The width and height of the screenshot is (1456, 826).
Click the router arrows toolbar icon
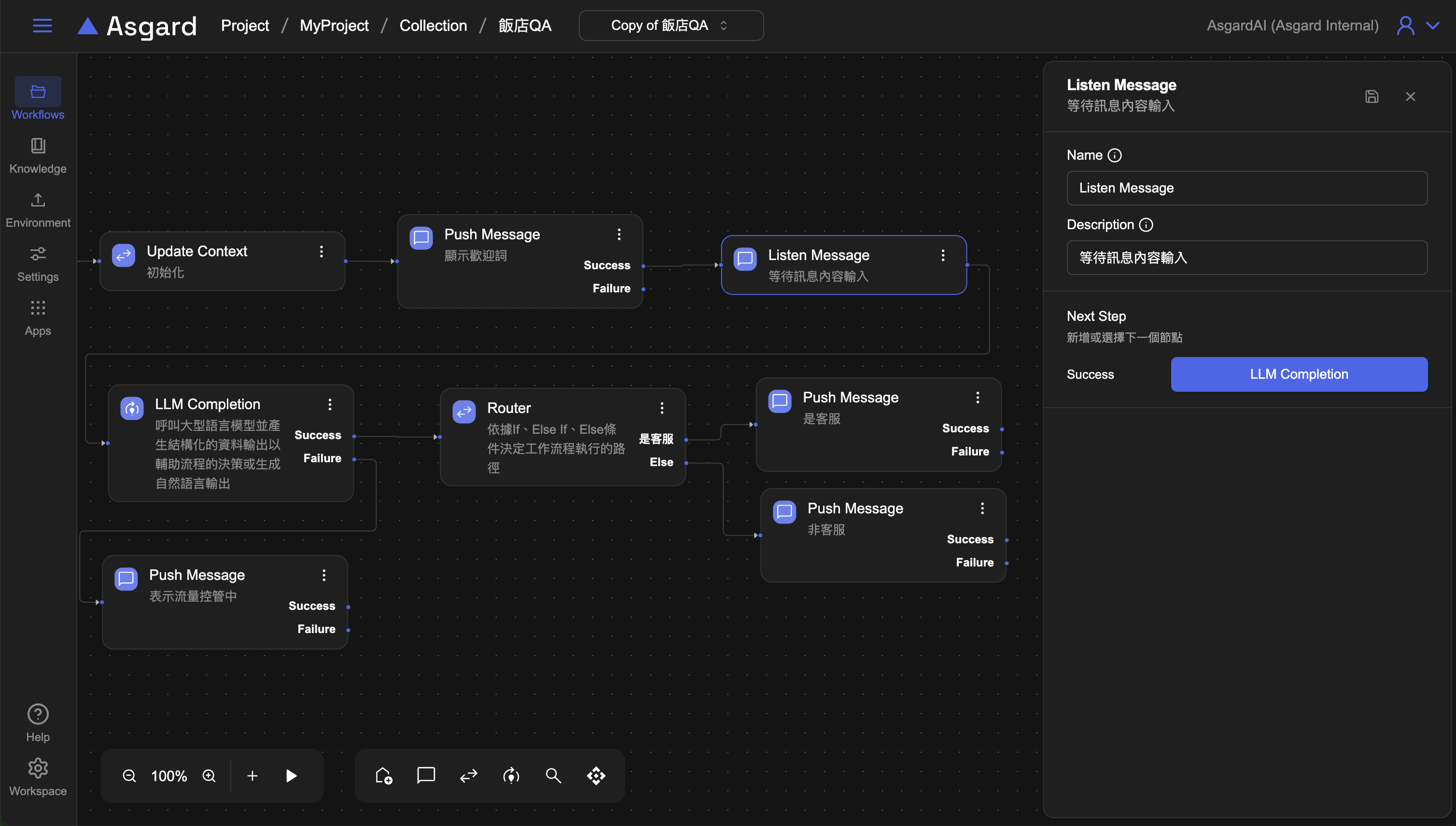(468, 775)
